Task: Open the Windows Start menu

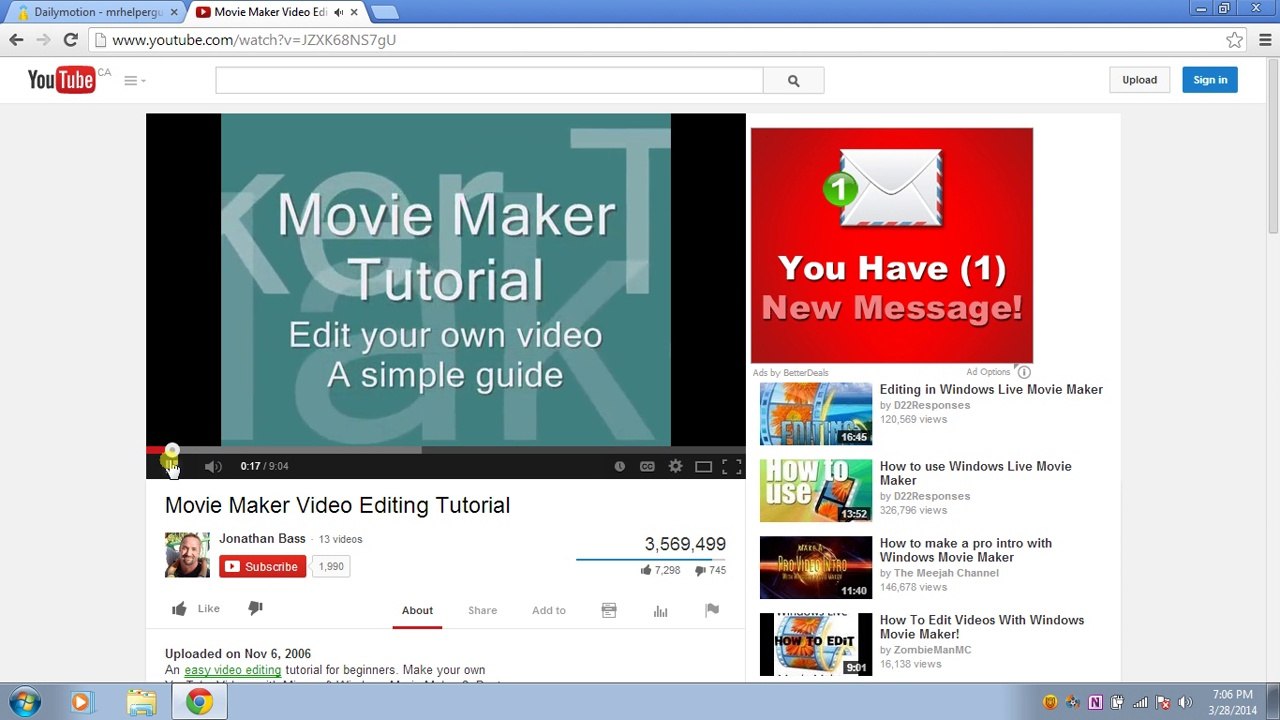Action: point(24,702)
